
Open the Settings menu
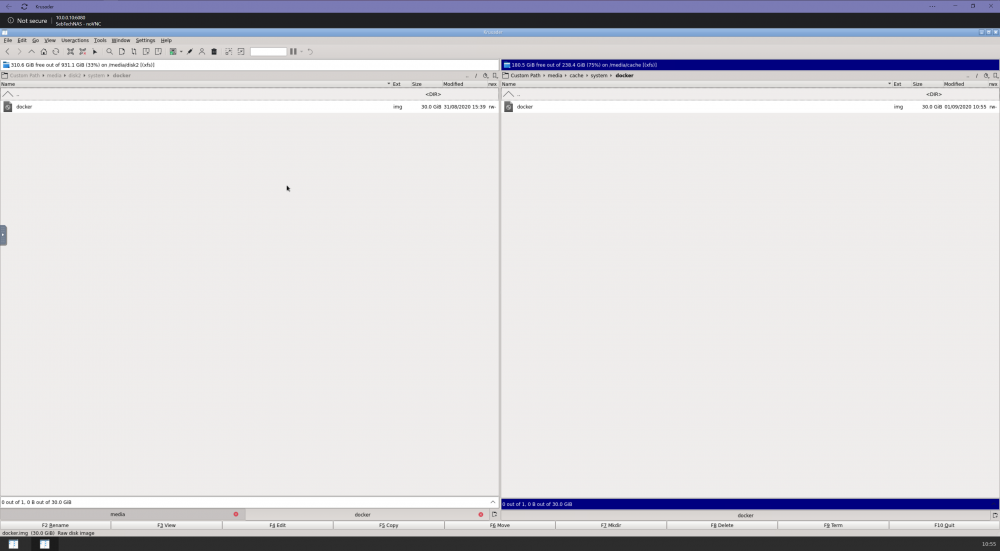coord(145,40)
